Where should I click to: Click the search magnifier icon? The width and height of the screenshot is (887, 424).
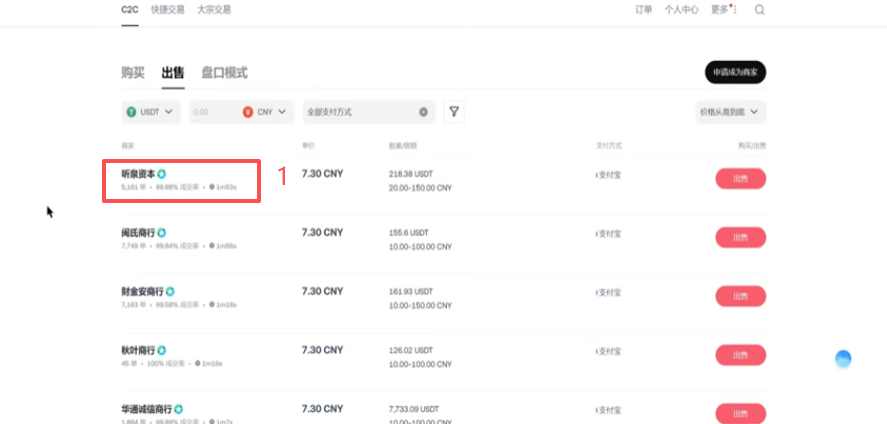[760, 10]
